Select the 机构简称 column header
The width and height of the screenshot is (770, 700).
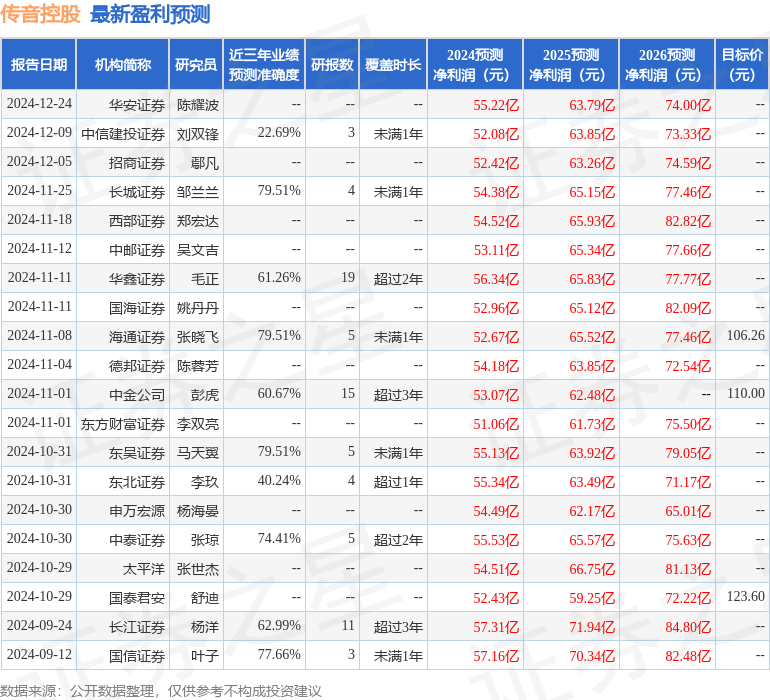tap(123, 64)
